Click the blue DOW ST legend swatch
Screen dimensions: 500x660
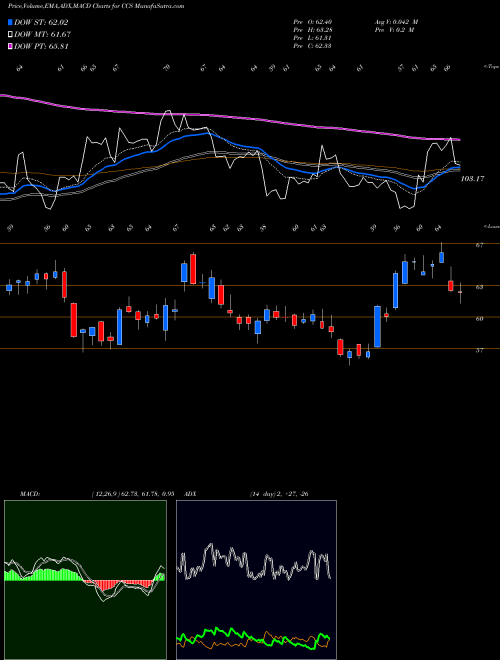(10, 22)
